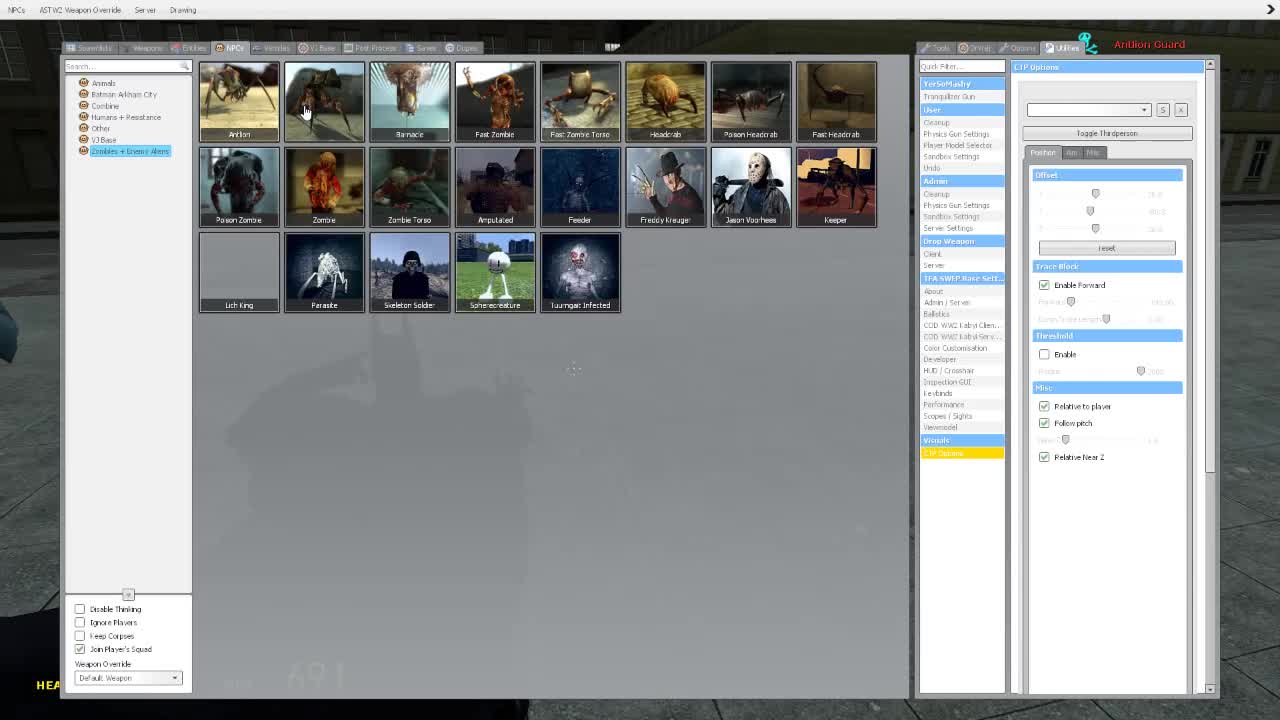Uncheck Join Player's Squad
Screen dimensions: 1280x720
click(x=80, y=649)
